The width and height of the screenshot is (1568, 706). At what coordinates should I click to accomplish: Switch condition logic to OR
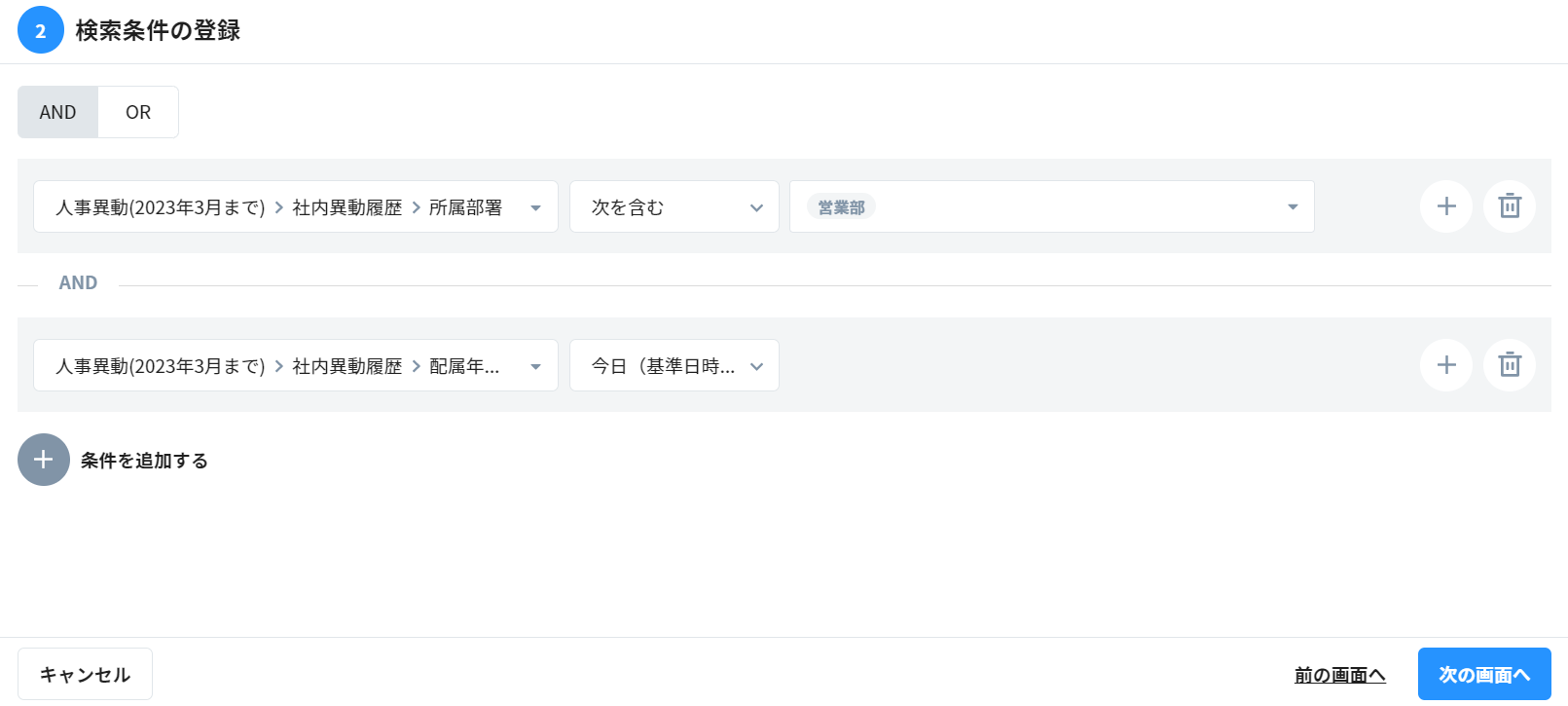point(138,112)
